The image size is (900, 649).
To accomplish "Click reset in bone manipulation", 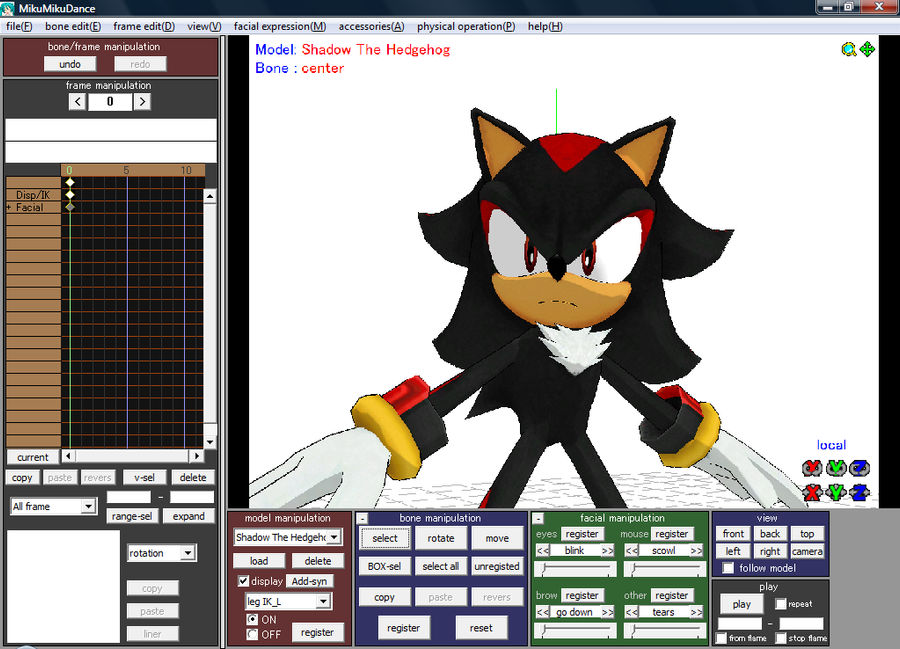I will 482,627.
